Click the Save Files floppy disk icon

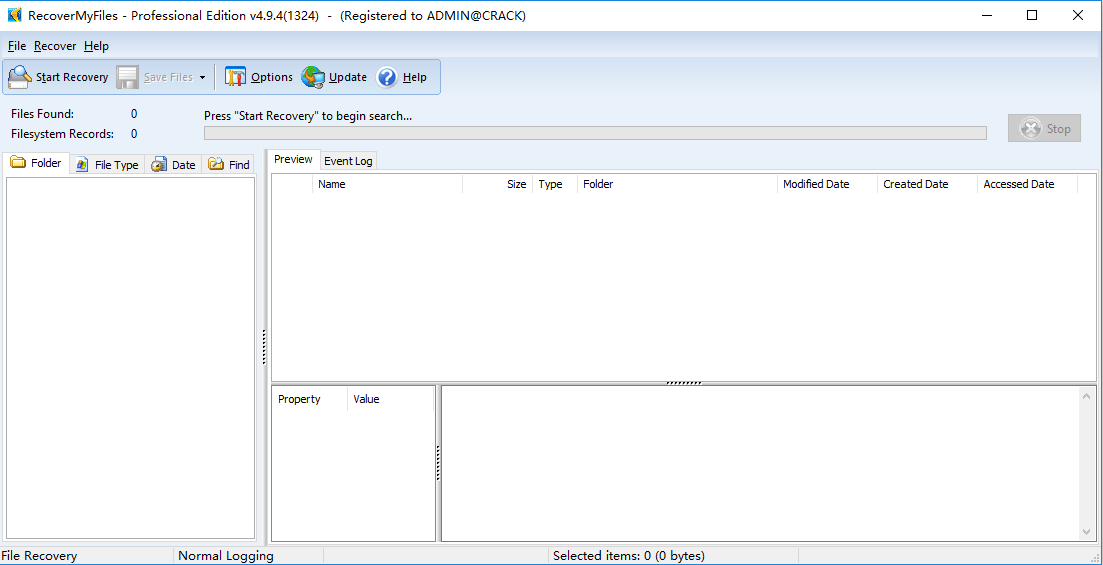127,77
